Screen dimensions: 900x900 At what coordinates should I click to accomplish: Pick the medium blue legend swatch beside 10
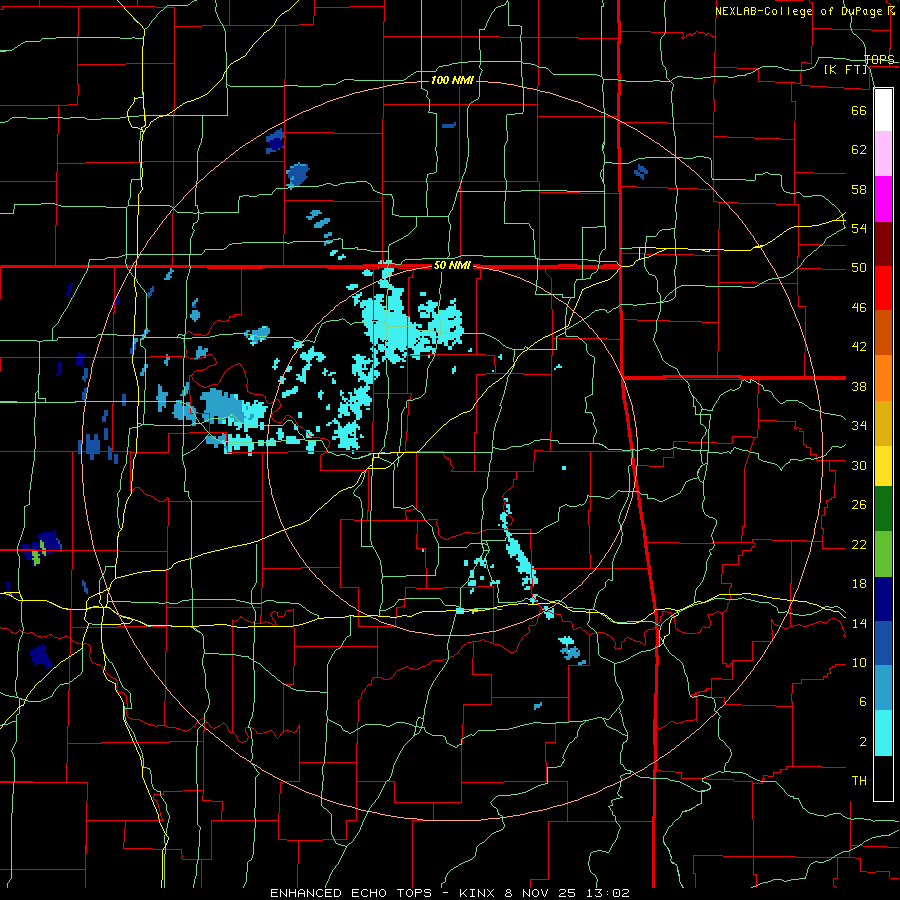(883, 643)
